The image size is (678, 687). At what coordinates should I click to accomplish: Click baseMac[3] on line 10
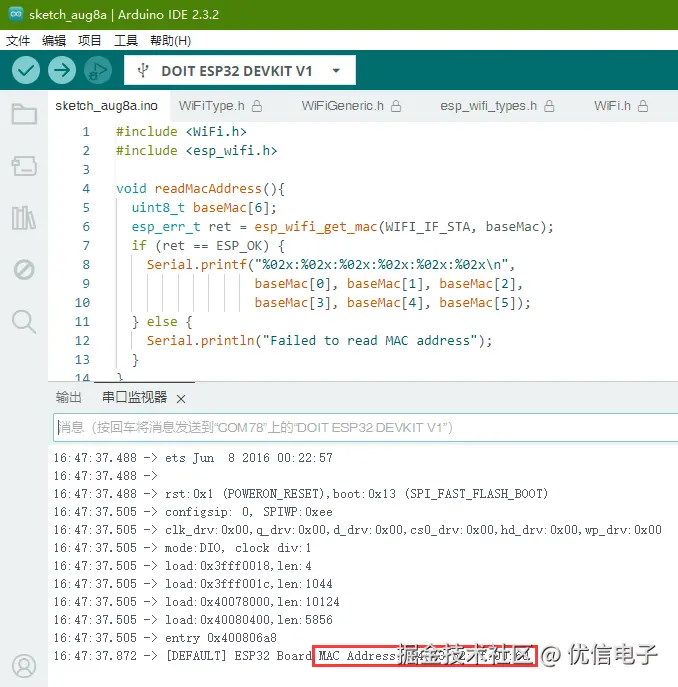292,303
